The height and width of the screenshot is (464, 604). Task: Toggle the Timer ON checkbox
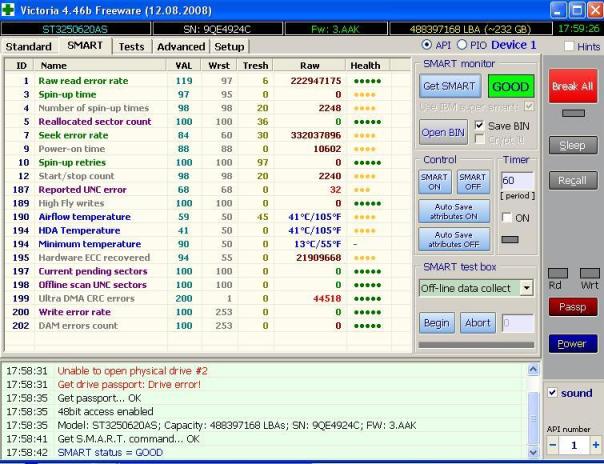(x=506, y=218)
